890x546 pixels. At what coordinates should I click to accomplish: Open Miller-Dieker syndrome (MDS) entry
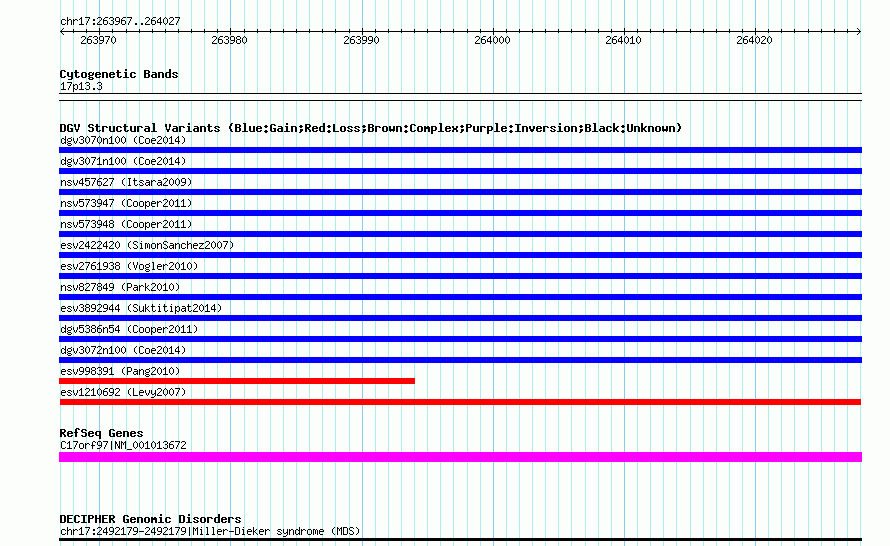click(210, 531)
